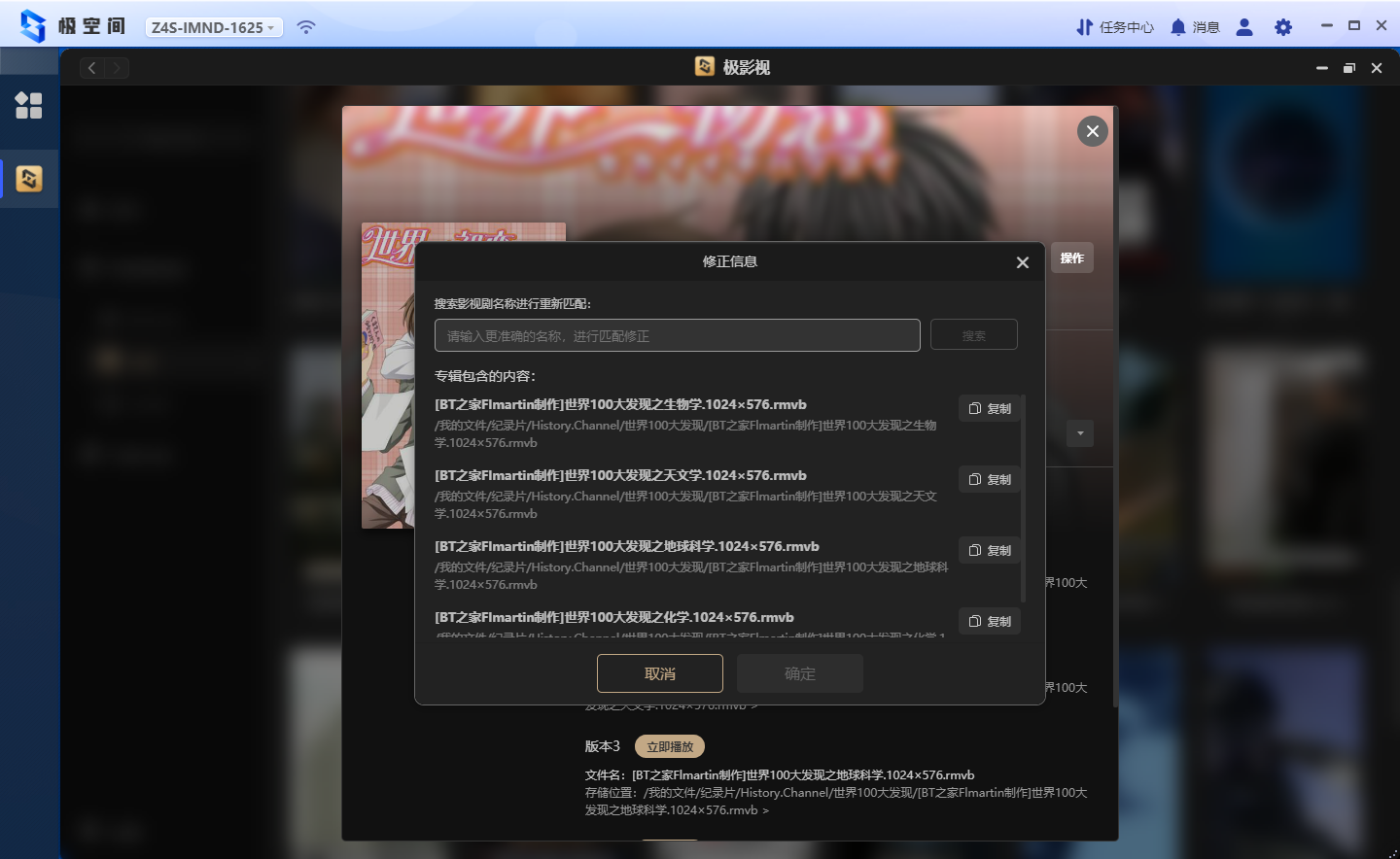Expand the dropdown arrow behind the dialog

(1080, 433)
